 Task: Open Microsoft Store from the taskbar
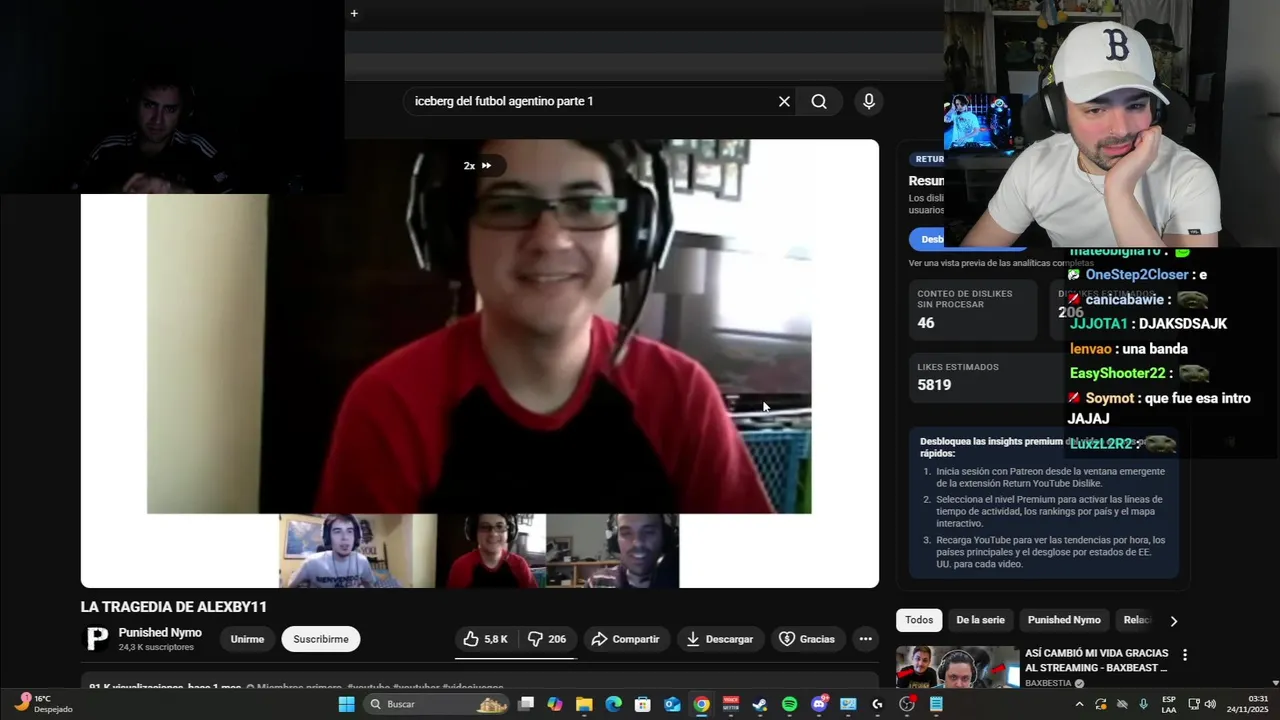click(643, 704)
